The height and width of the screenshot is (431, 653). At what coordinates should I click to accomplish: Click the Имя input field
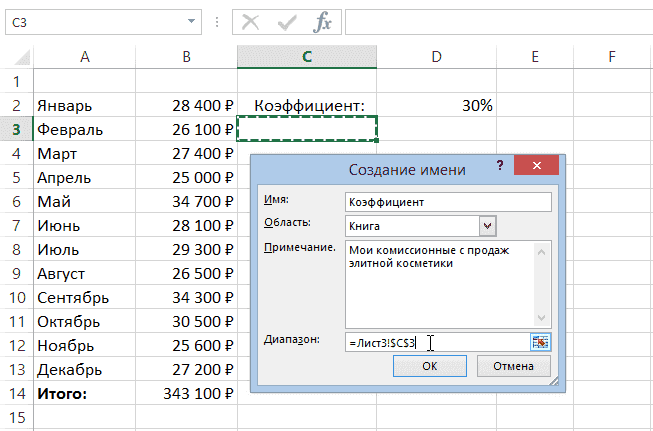pos(448,202)
